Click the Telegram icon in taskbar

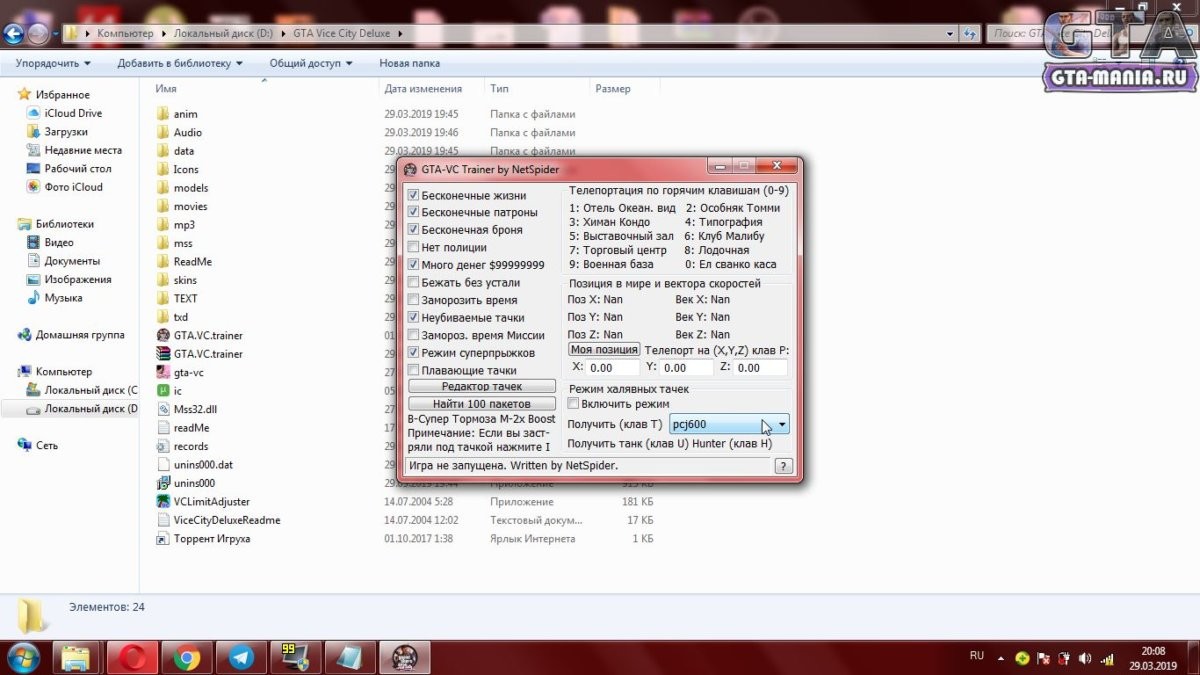point(240,657)
